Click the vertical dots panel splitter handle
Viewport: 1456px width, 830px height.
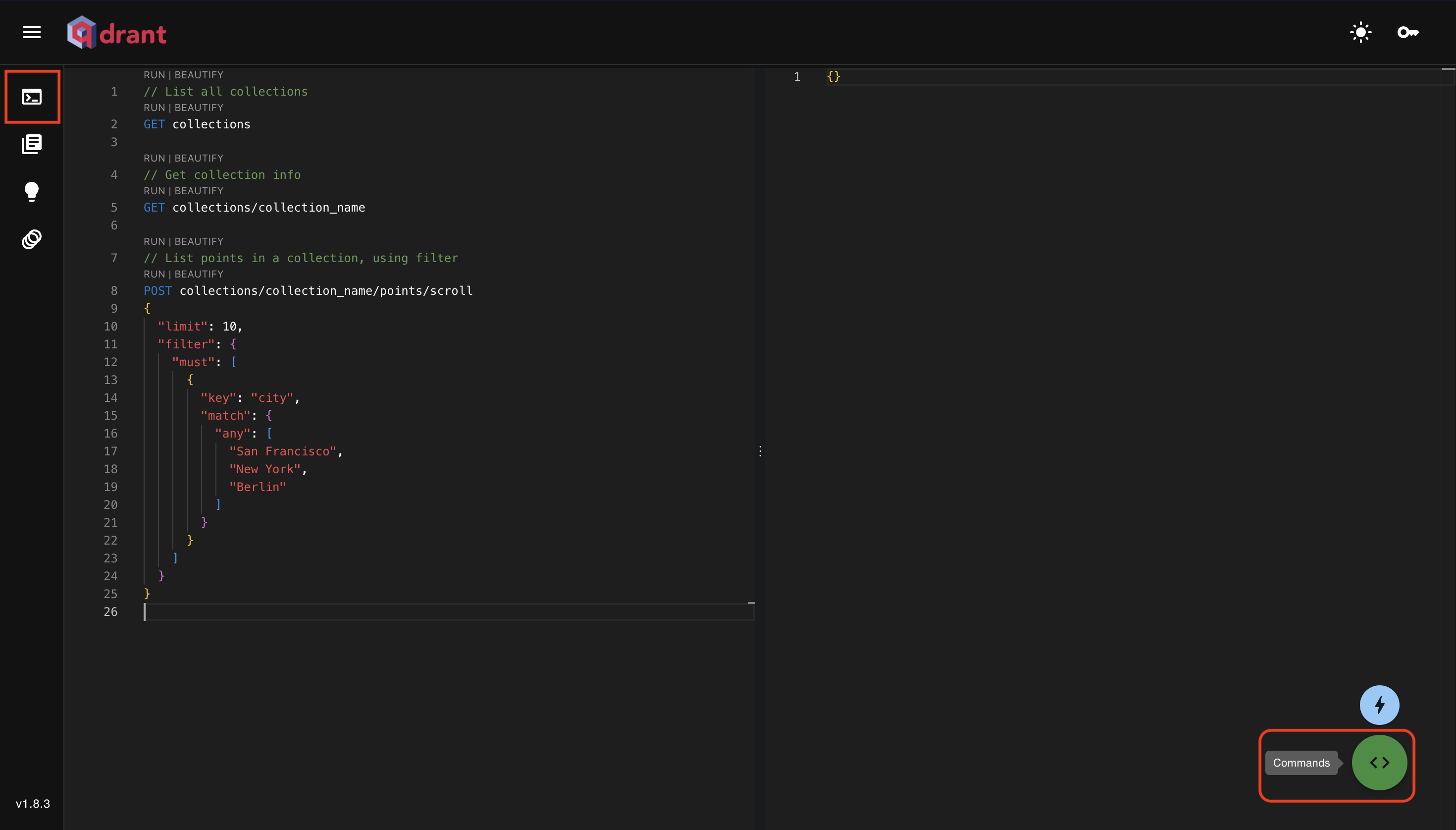coord(761,451)
